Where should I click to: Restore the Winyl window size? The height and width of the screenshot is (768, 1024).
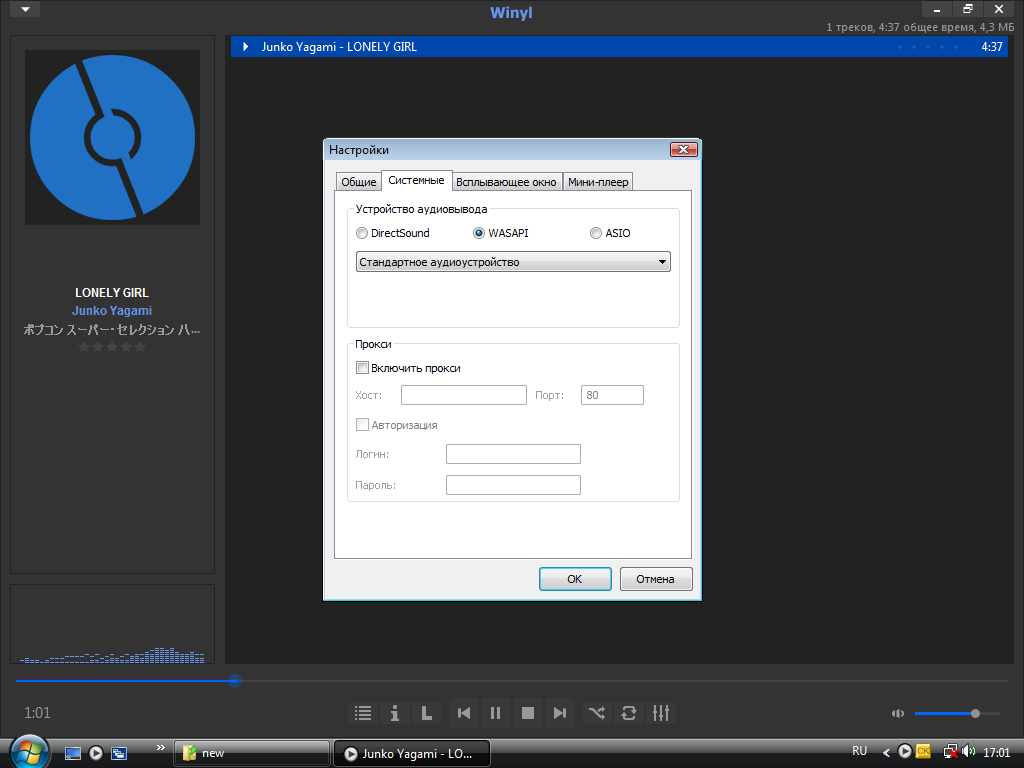pos(968,9)
